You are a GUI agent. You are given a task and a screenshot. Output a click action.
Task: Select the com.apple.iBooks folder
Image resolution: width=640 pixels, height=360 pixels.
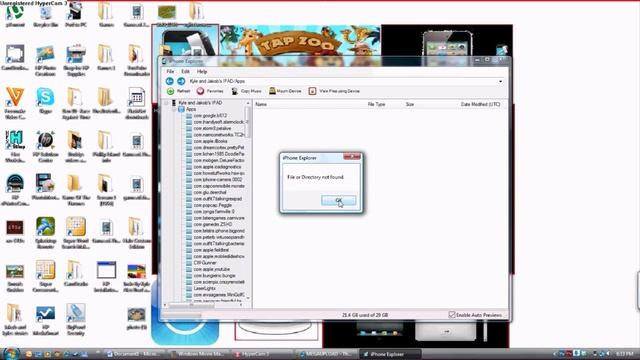click(207, 141)
